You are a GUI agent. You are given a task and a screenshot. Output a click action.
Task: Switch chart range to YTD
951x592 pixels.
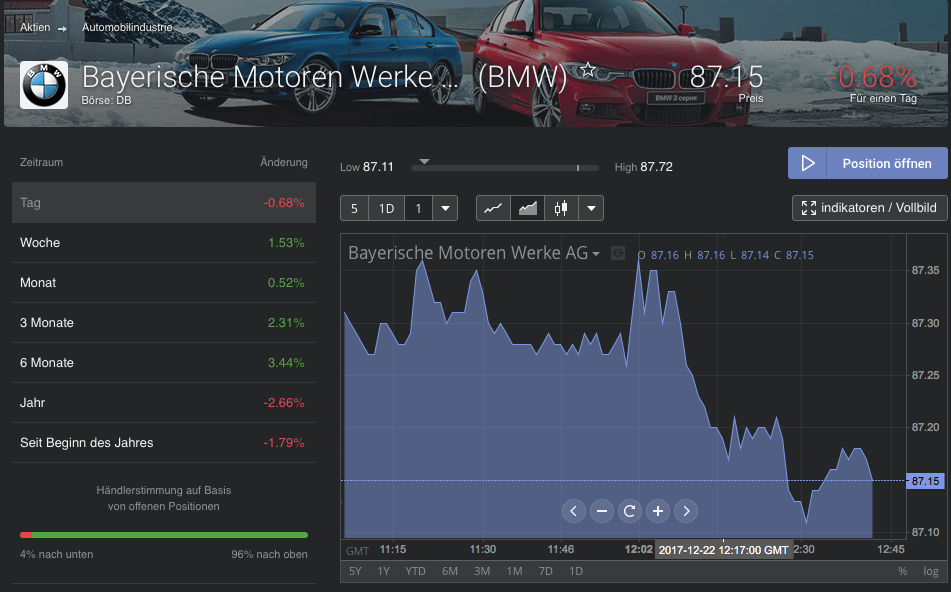point(415,571)
